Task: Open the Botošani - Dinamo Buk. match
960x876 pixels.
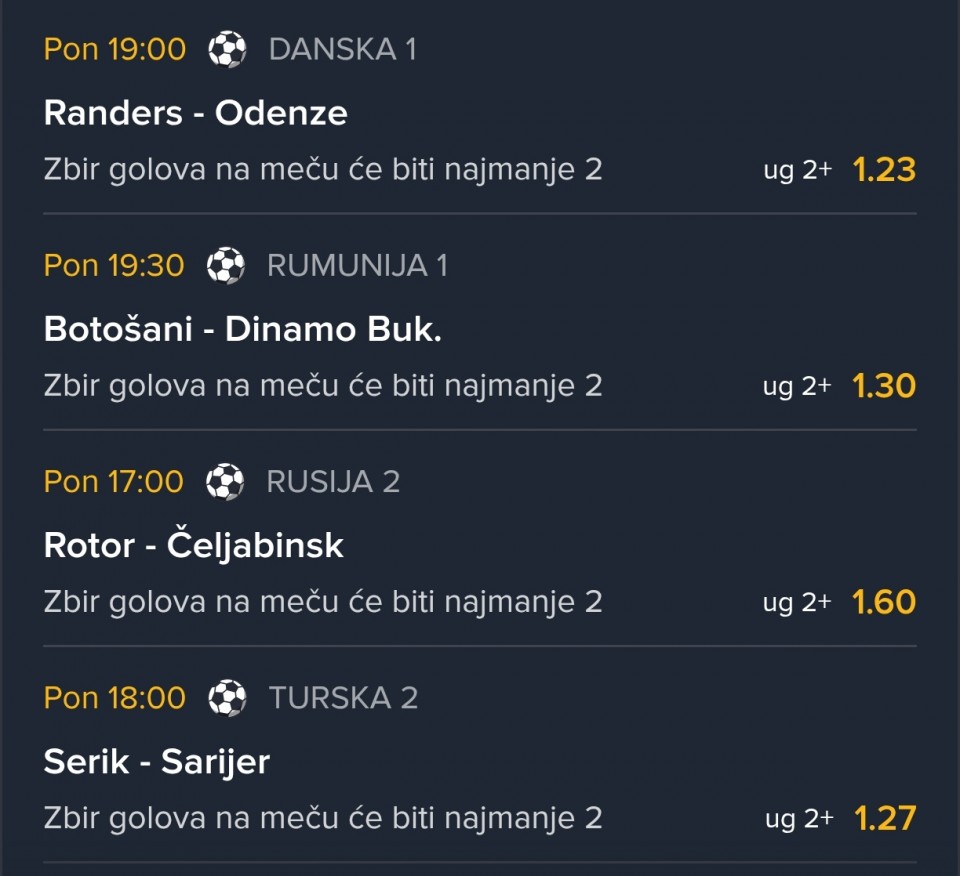Action: 243,329
